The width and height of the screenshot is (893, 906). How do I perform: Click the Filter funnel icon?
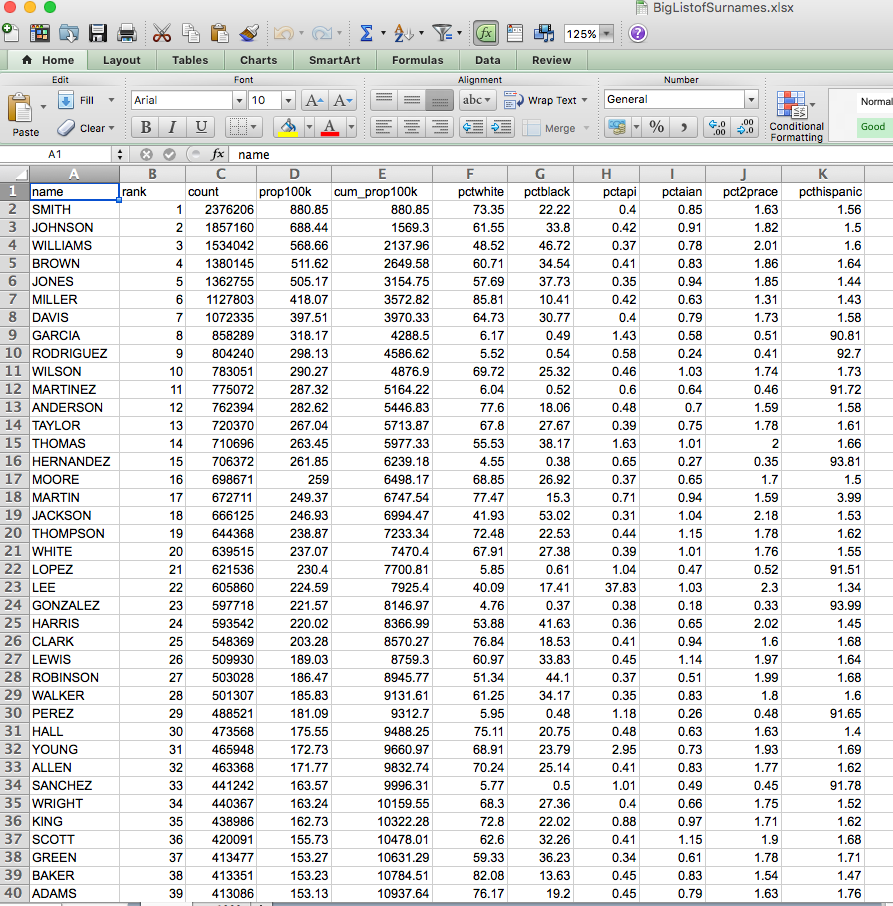point(442,34)
